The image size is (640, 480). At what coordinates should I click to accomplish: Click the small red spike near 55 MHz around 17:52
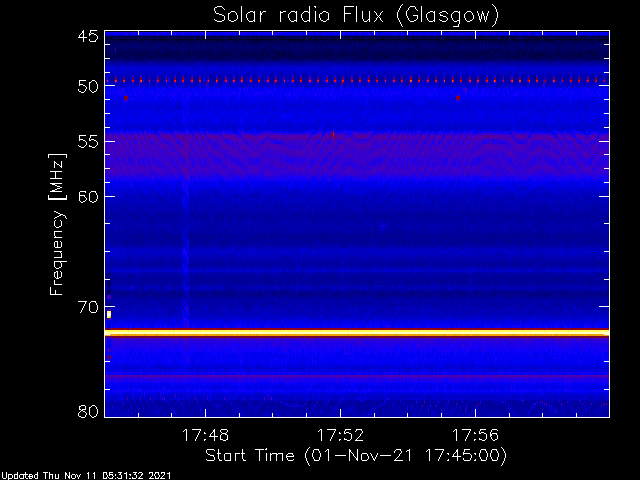point(333,135)
